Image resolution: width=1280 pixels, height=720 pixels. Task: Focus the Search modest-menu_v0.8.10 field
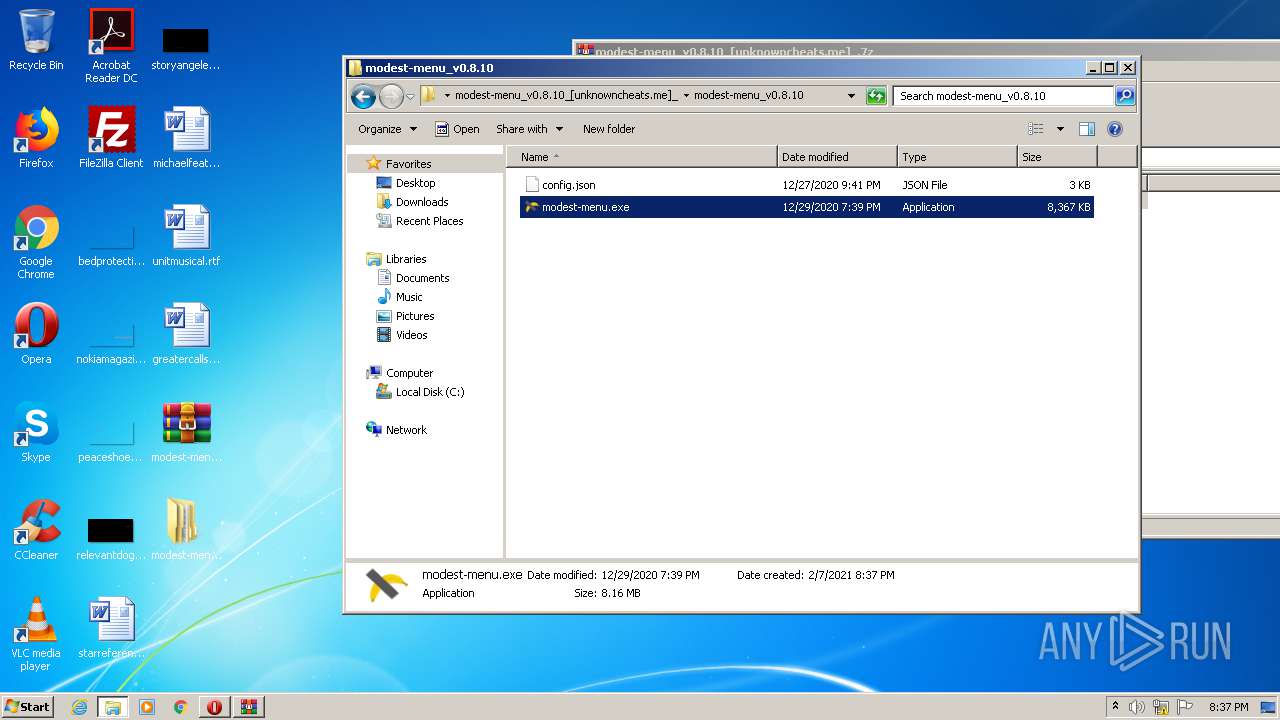(x=1003, y=96)
